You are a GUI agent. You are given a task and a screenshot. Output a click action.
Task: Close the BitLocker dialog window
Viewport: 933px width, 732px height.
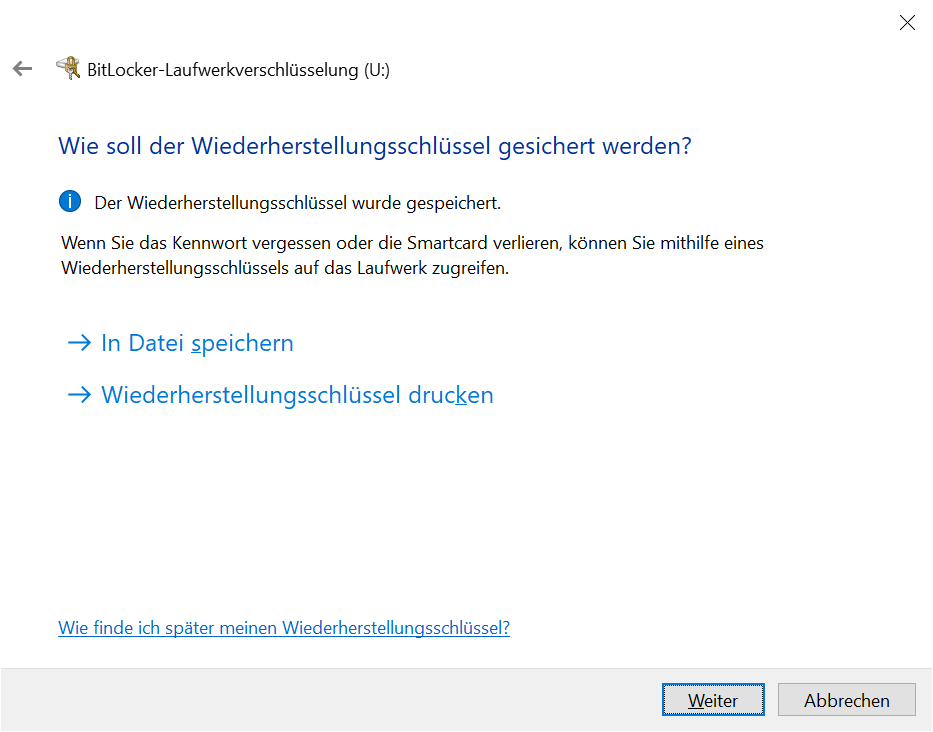pyautogui.click(x=906, y=23)
